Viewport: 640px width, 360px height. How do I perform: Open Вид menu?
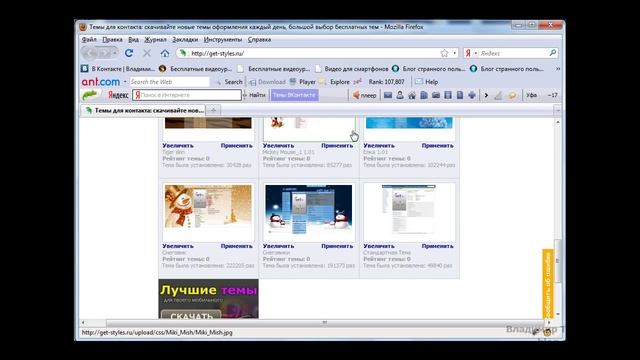[x=133, y=40]
